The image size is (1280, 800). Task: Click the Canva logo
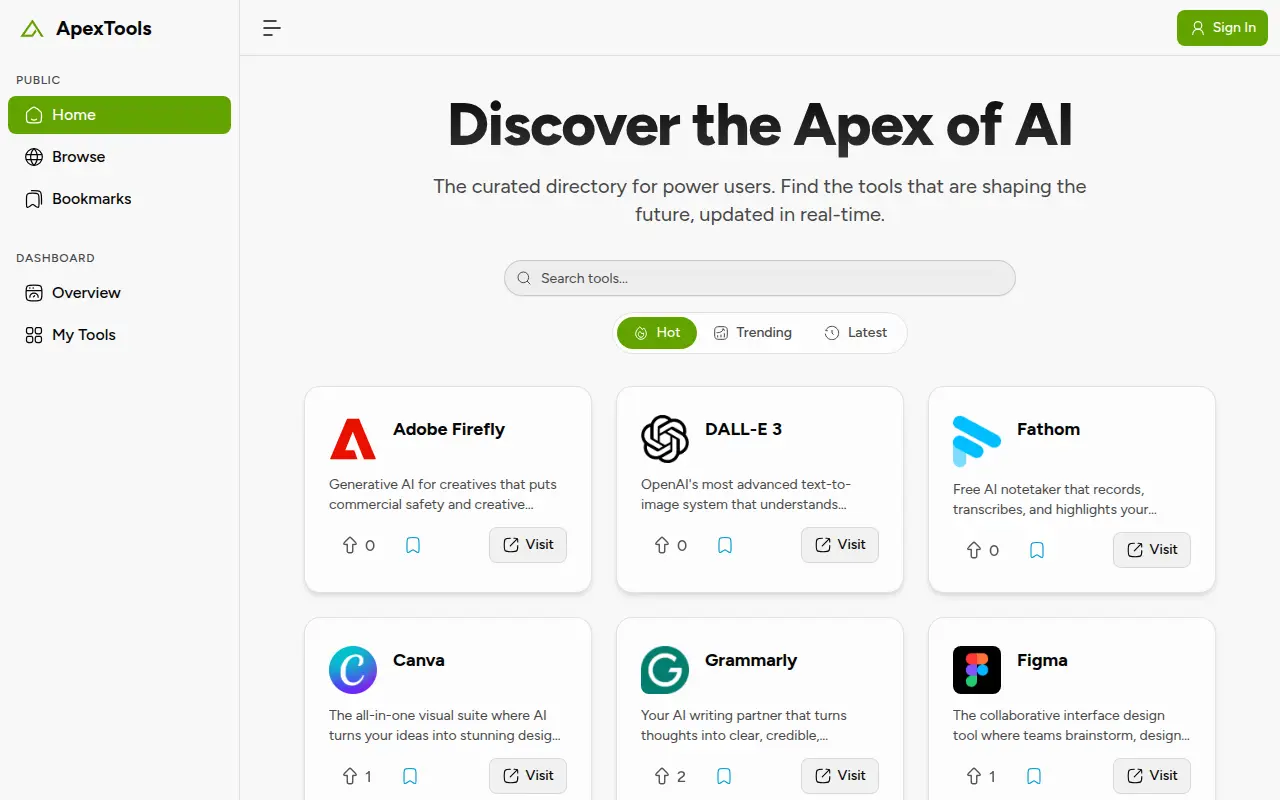click(x=353, y=670)
